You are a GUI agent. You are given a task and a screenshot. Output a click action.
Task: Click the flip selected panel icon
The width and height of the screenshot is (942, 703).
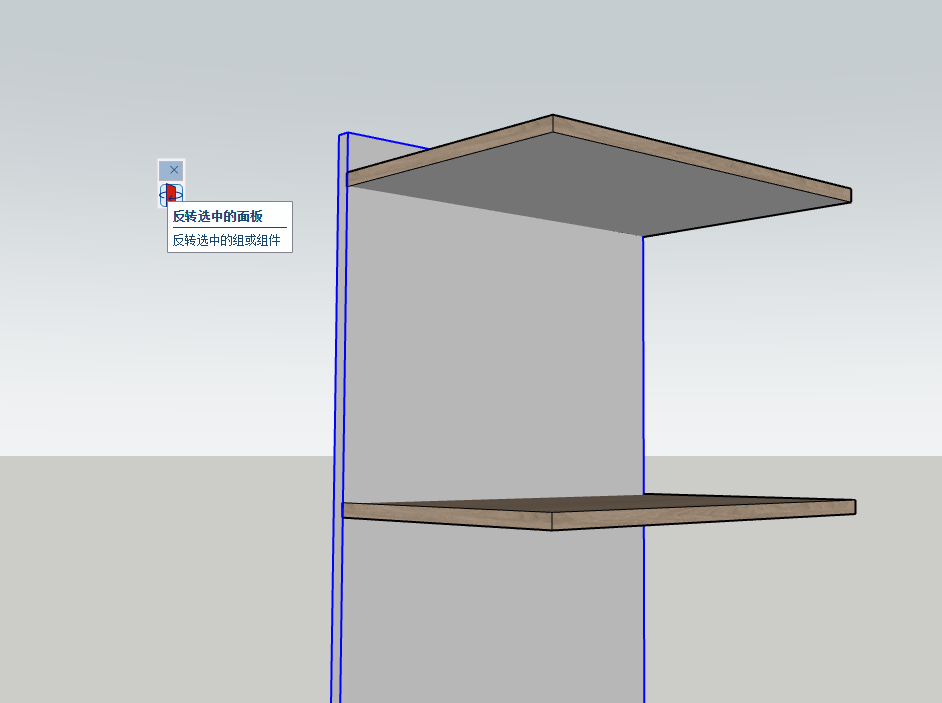(171, 193)
